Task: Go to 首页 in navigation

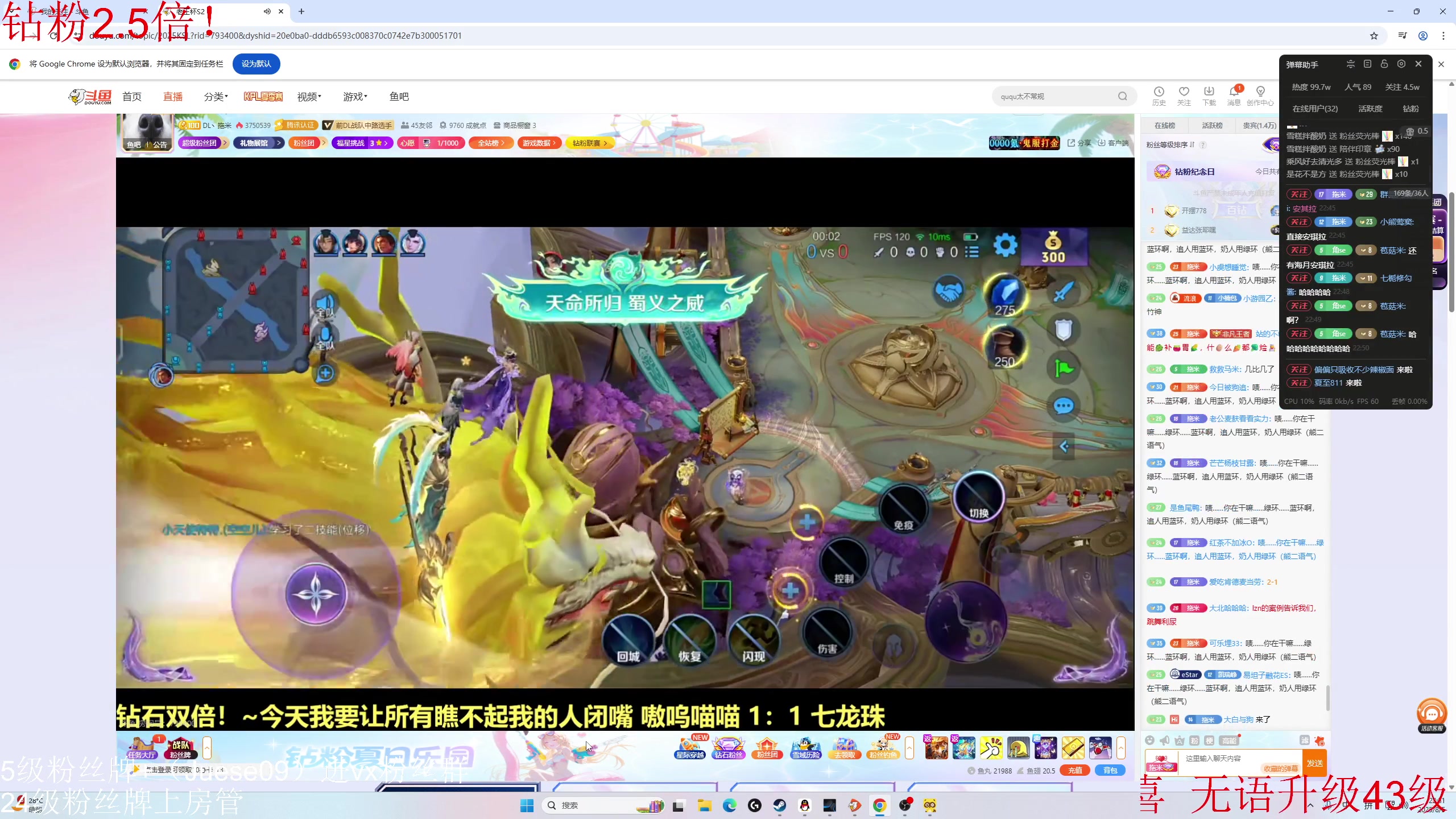Action: point(132,97)
